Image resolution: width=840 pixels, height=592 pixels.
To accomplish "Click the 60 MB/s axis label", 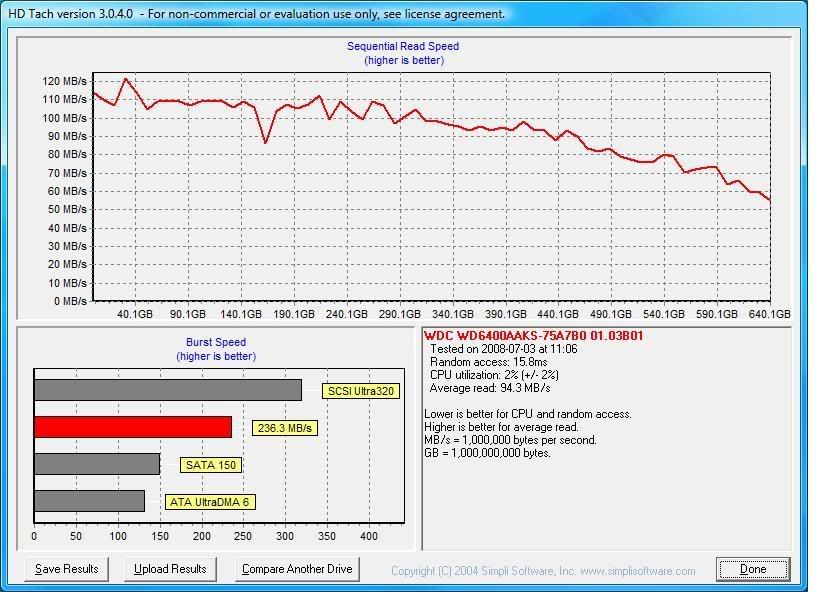I will click(67, 191).
